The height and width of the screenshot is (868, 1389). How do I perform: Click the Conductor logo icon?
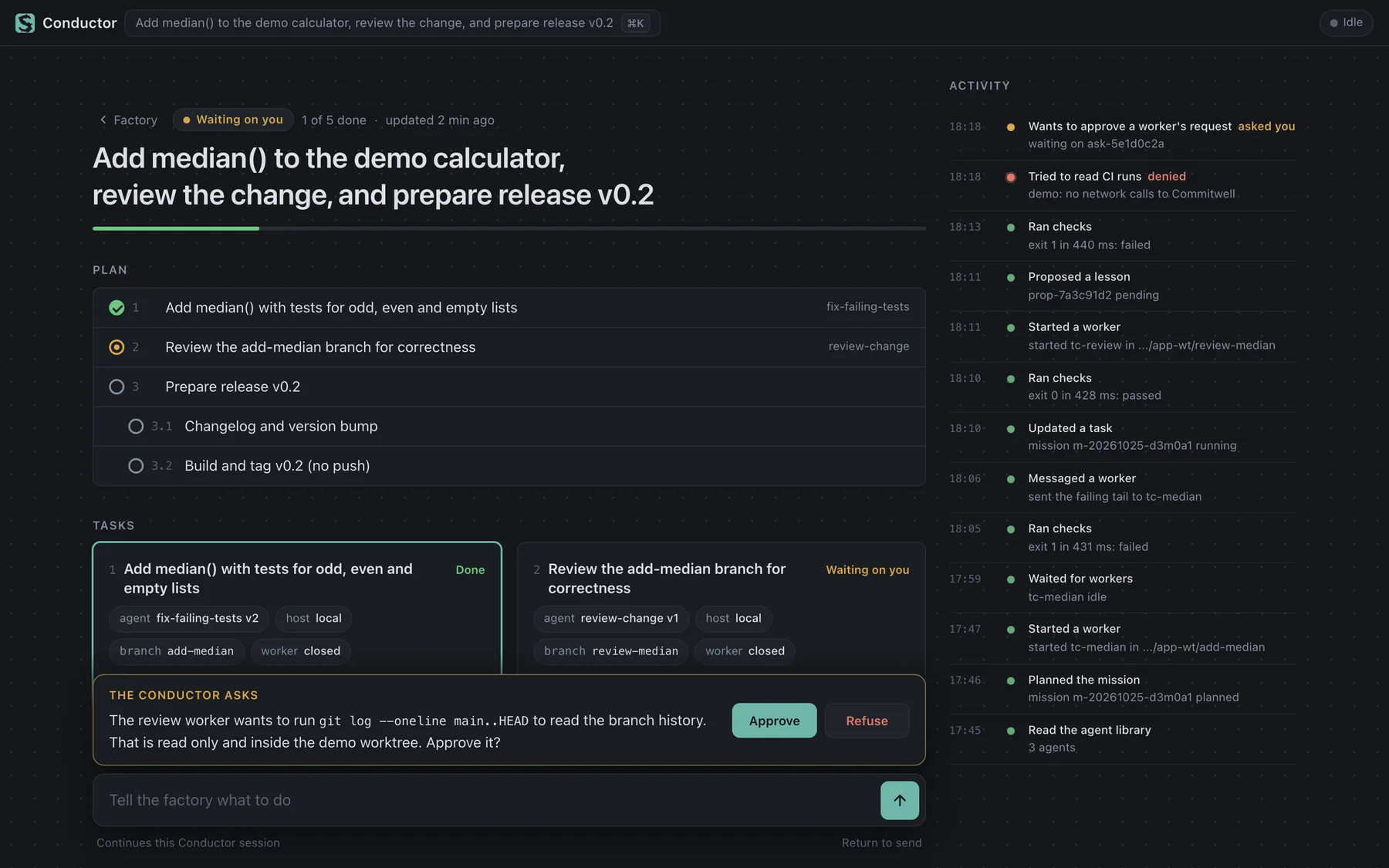[x=25, y=23]
